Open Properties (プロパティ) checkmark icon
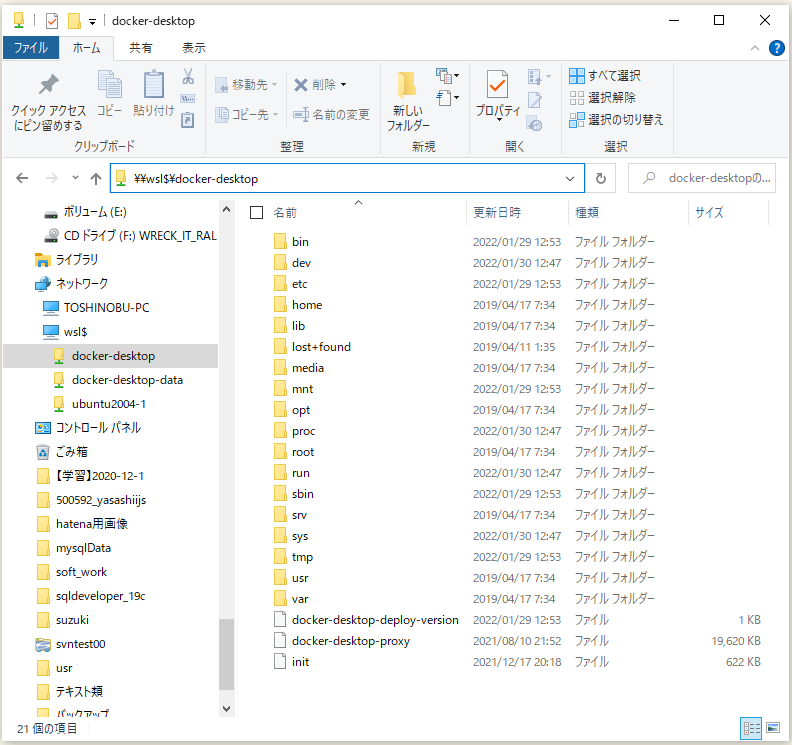 click(498, 84)
